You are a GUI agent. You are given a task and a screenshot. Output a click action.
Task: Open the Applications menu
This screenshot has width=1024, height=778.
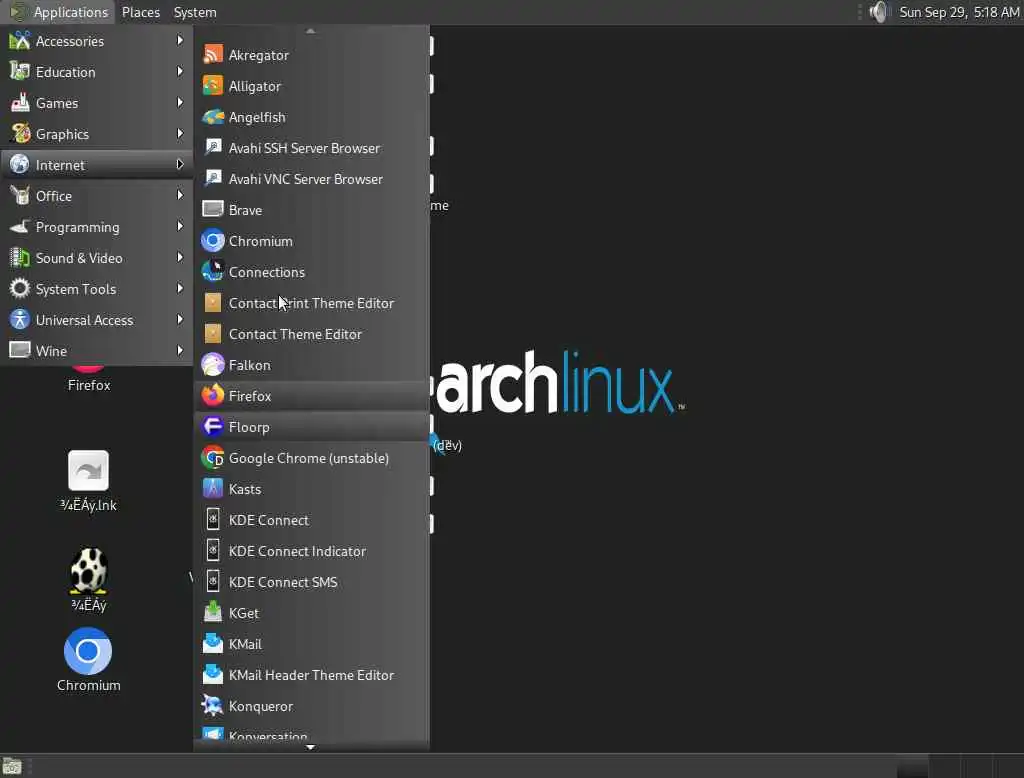pyautogui.click(x=59, y=12)
